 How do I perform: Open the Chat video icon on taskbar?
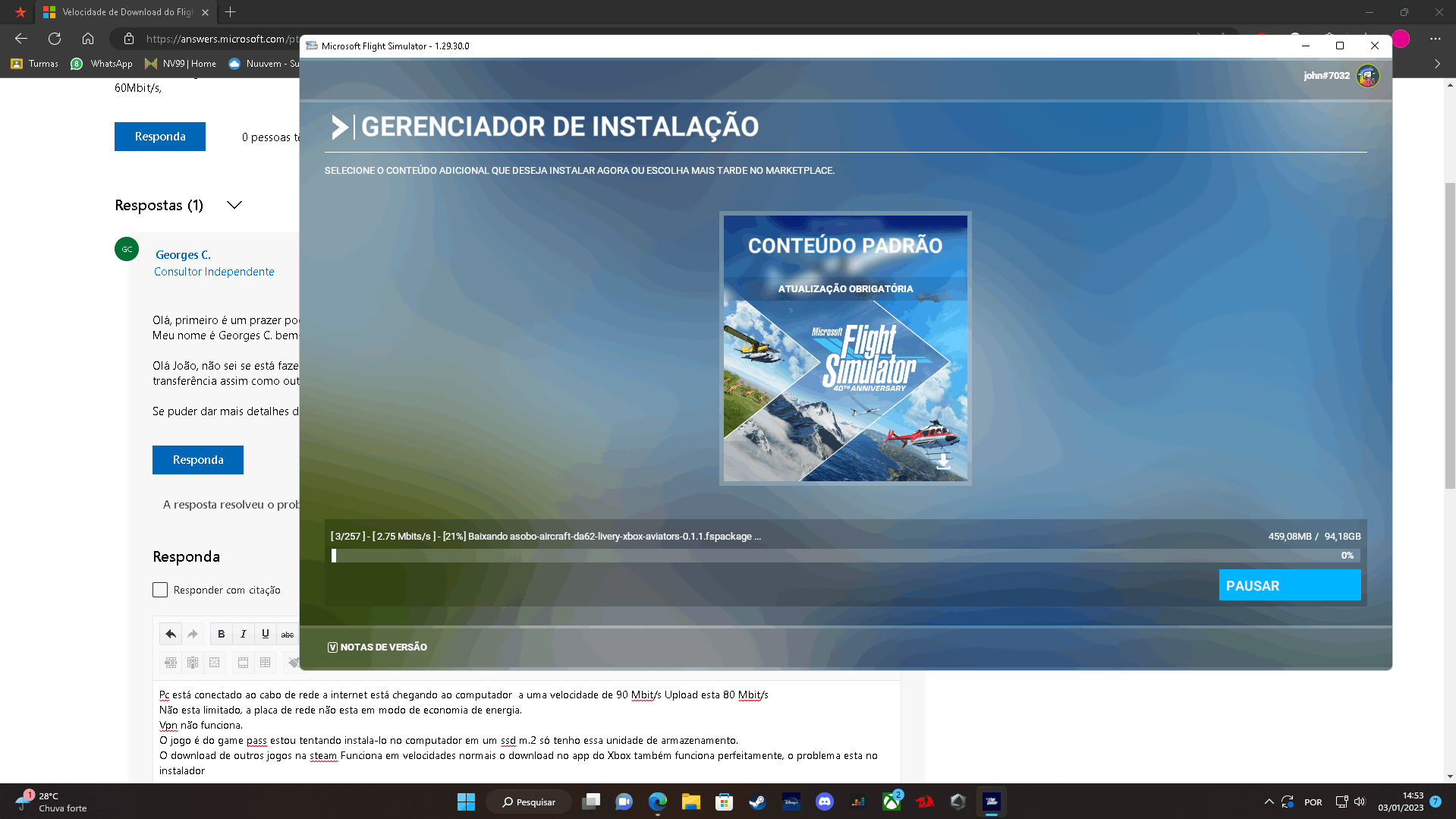(624, 802)
